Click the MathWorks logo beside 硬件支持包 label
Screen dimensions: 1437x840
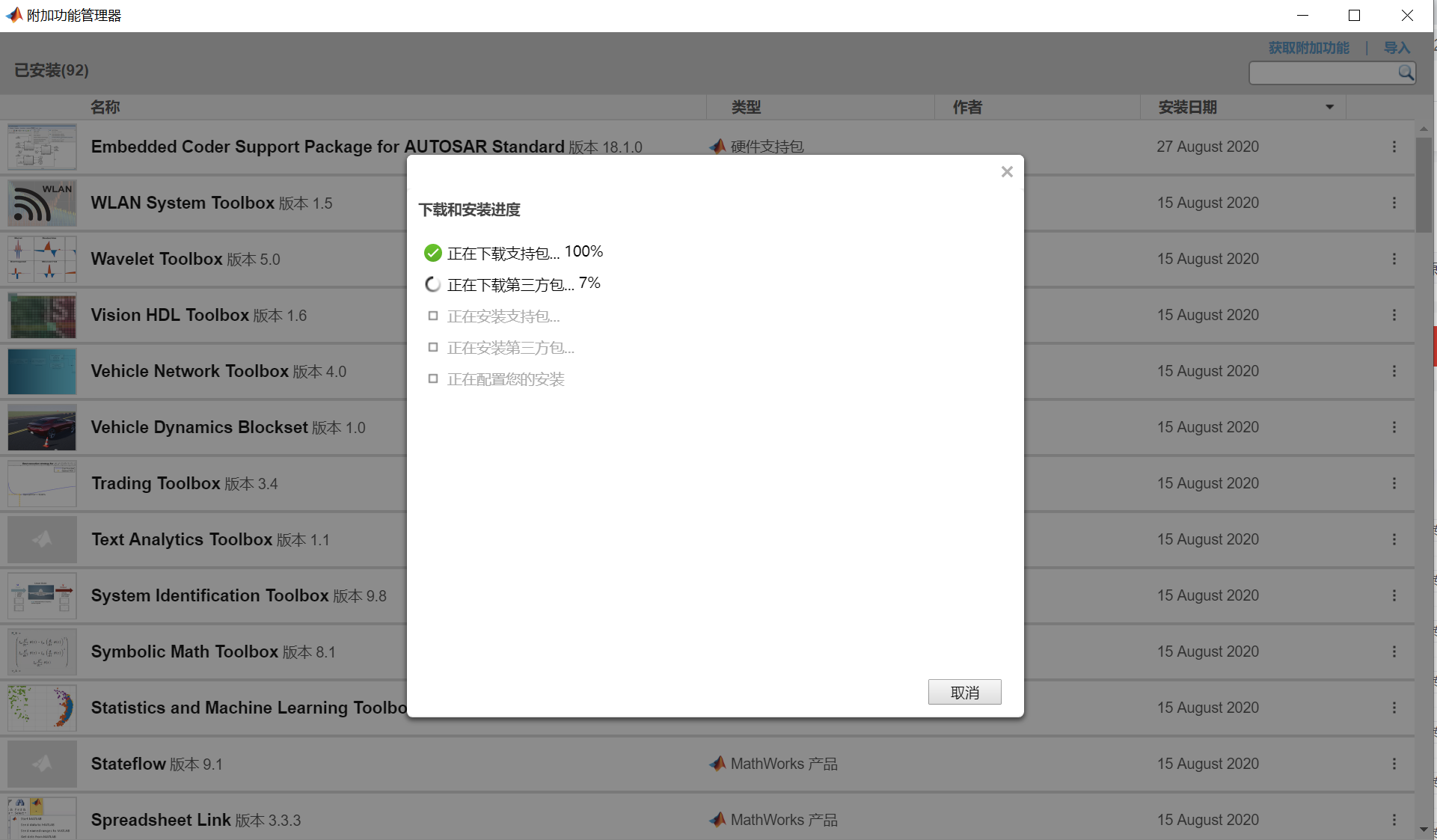(x=717, y=147)
